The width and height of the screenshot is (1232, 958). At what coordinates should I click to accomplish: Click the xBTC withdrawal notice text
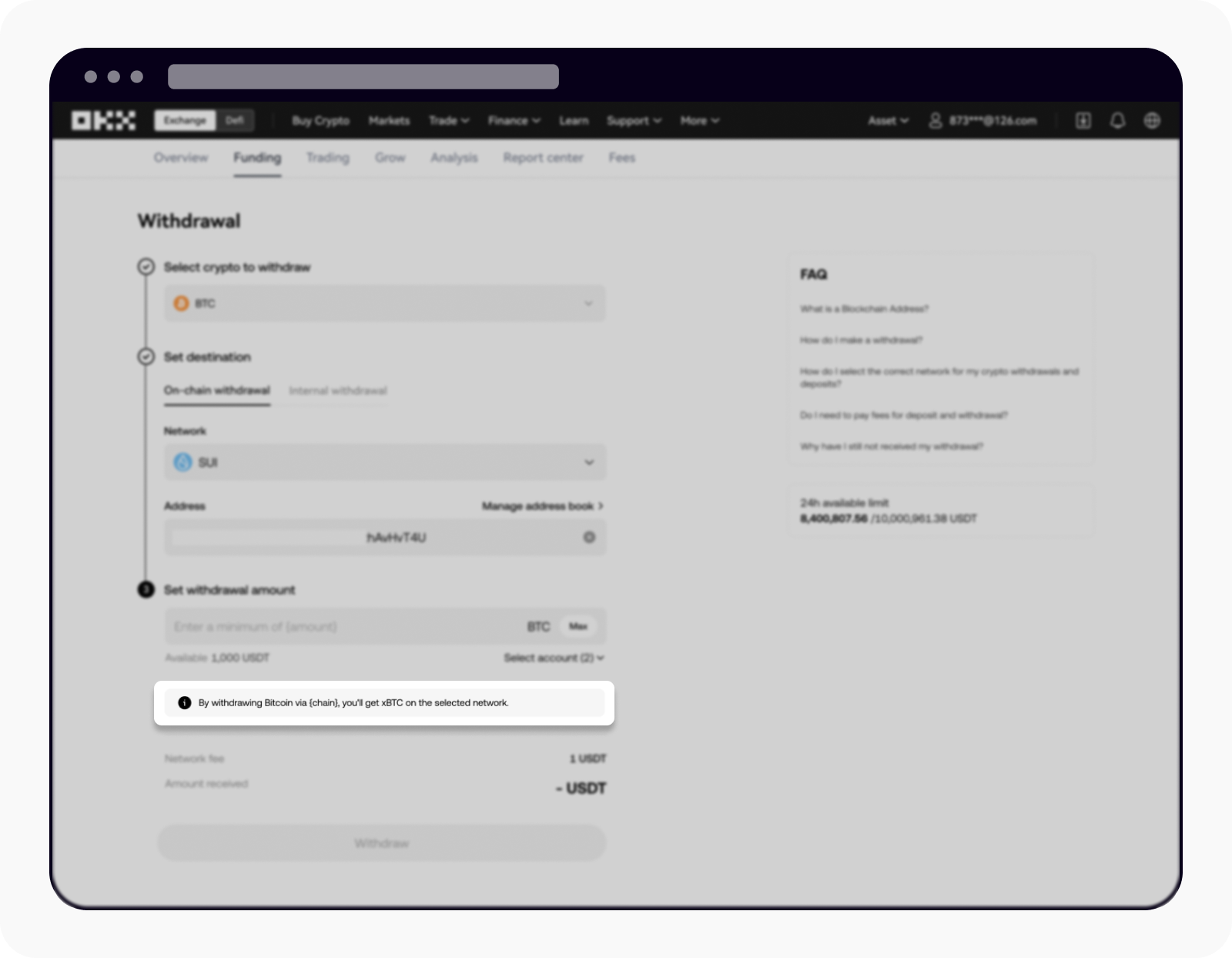(x=353, y=702)
